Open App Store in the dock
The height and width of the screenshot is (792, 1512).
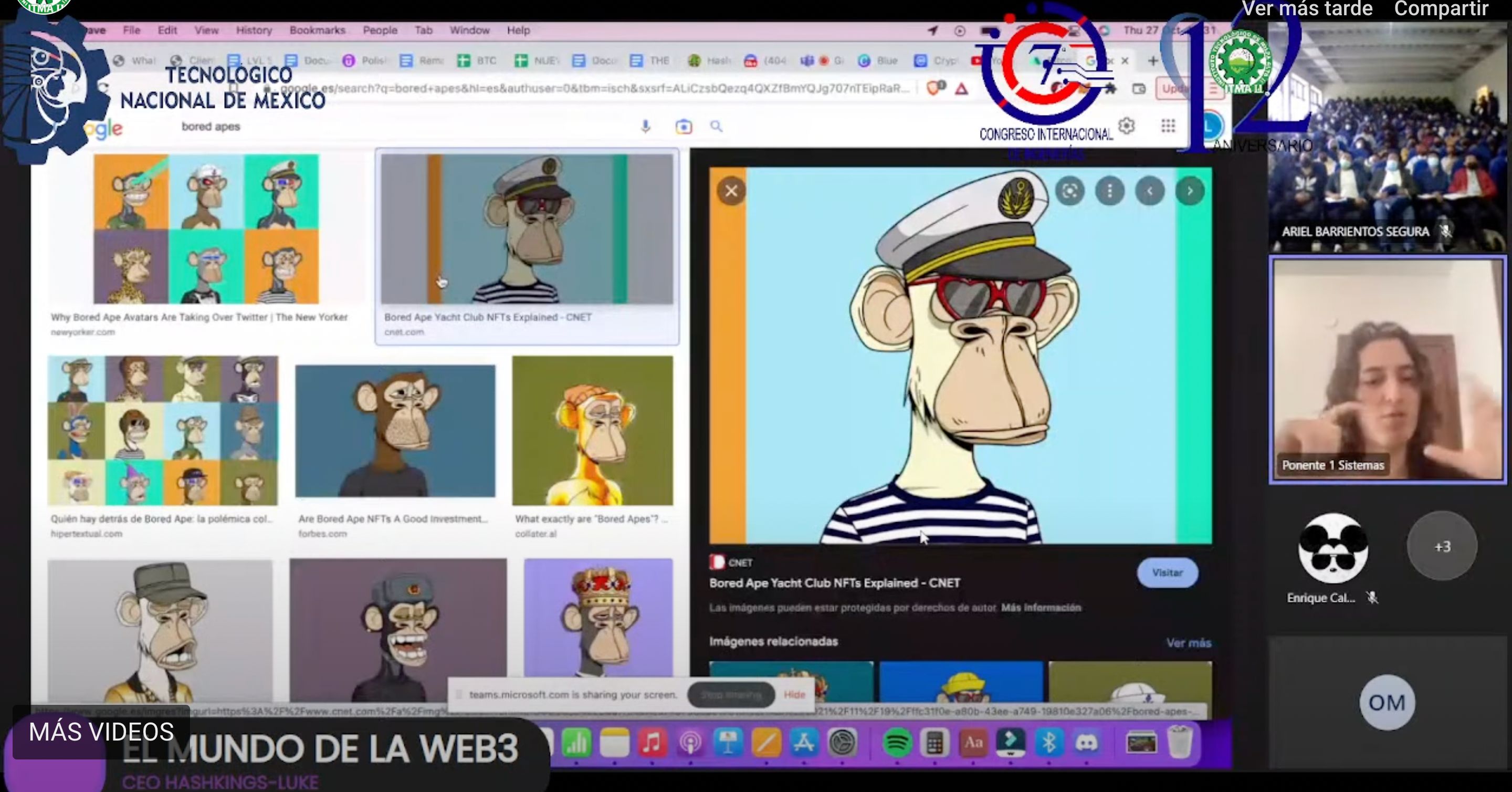pos(804,743)
